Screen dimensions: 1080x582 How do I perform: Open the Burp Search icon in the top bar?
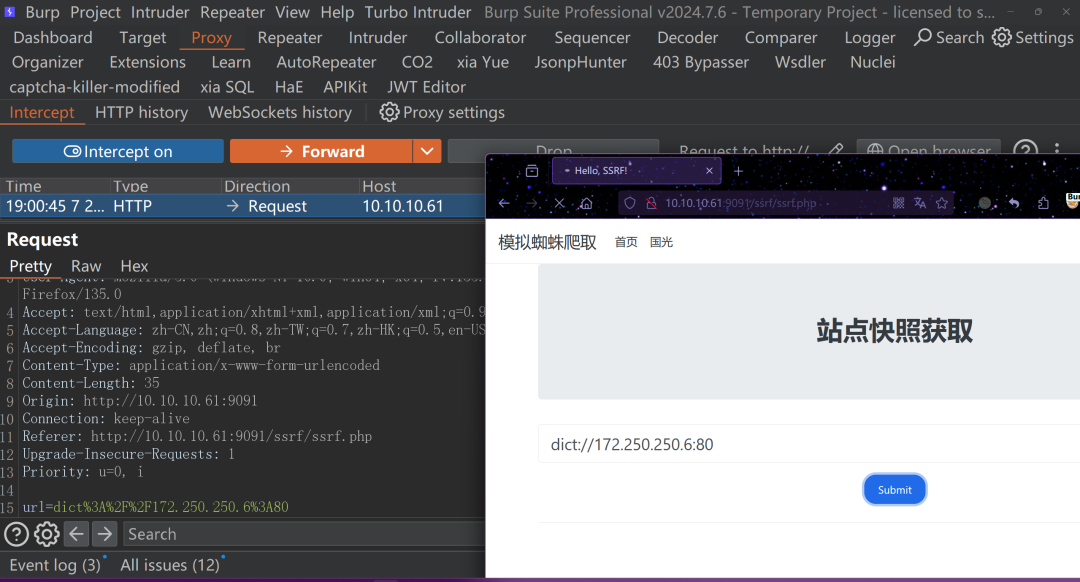coord(949,37)
